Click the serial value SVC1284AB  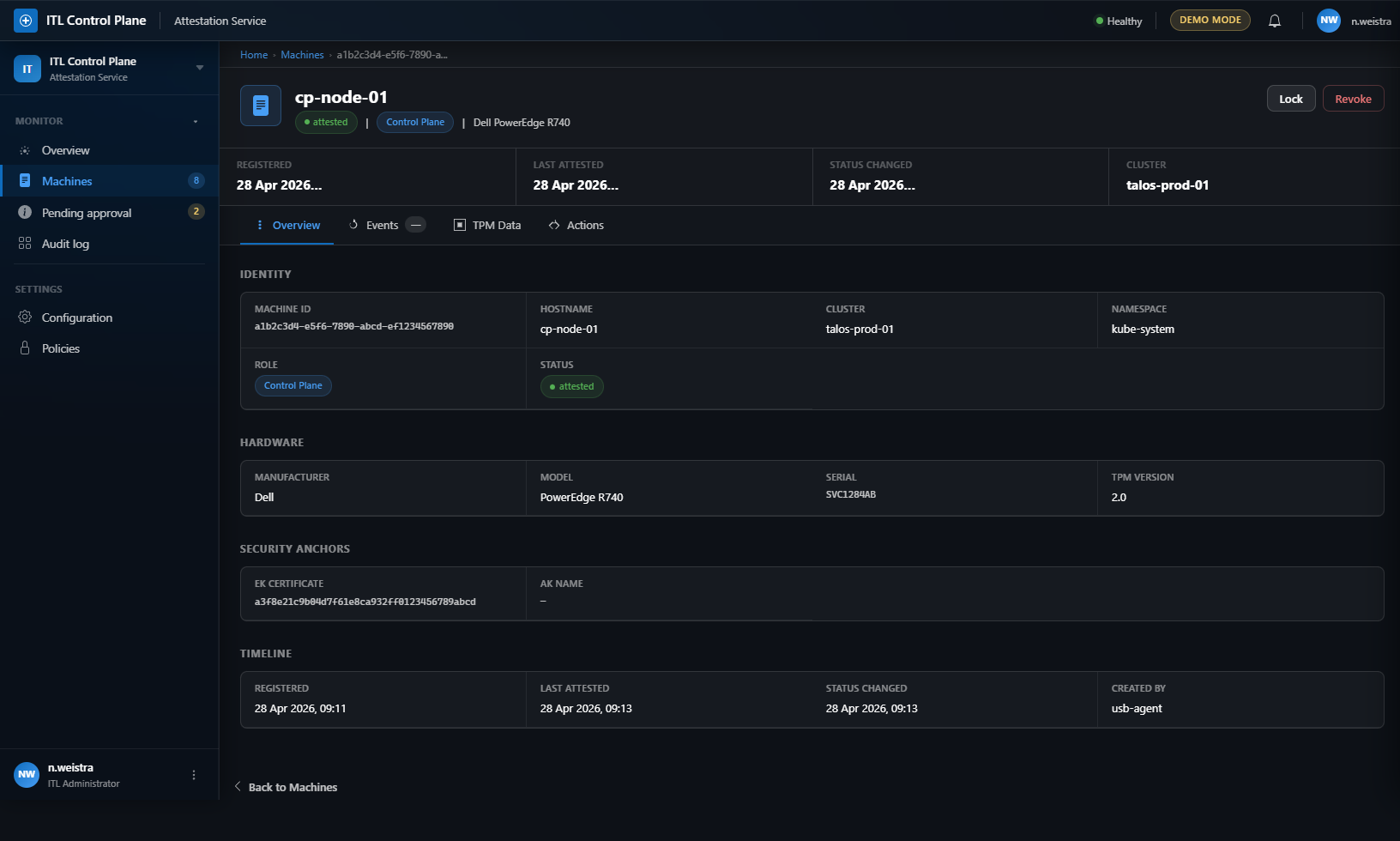[x=851, y=494]
